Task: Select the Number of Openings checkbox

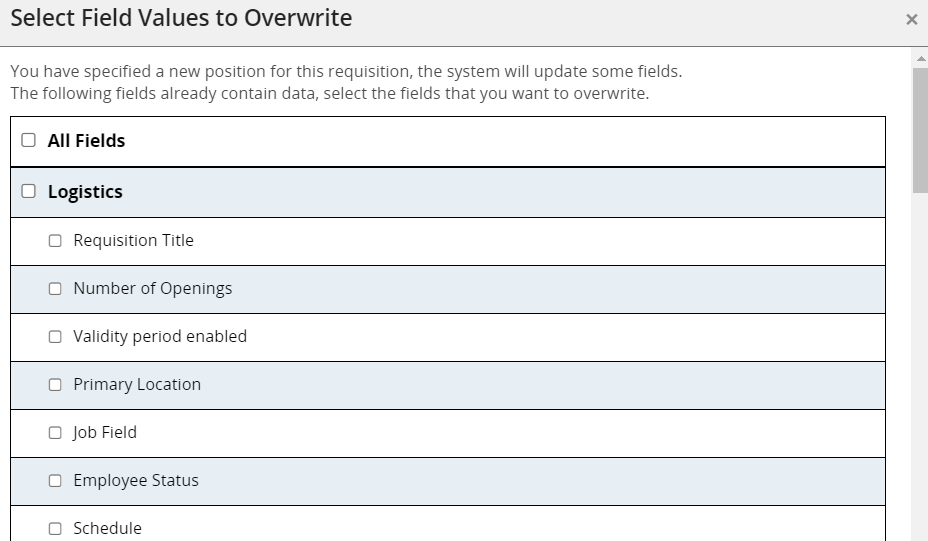Action: (x=55, y=289)
